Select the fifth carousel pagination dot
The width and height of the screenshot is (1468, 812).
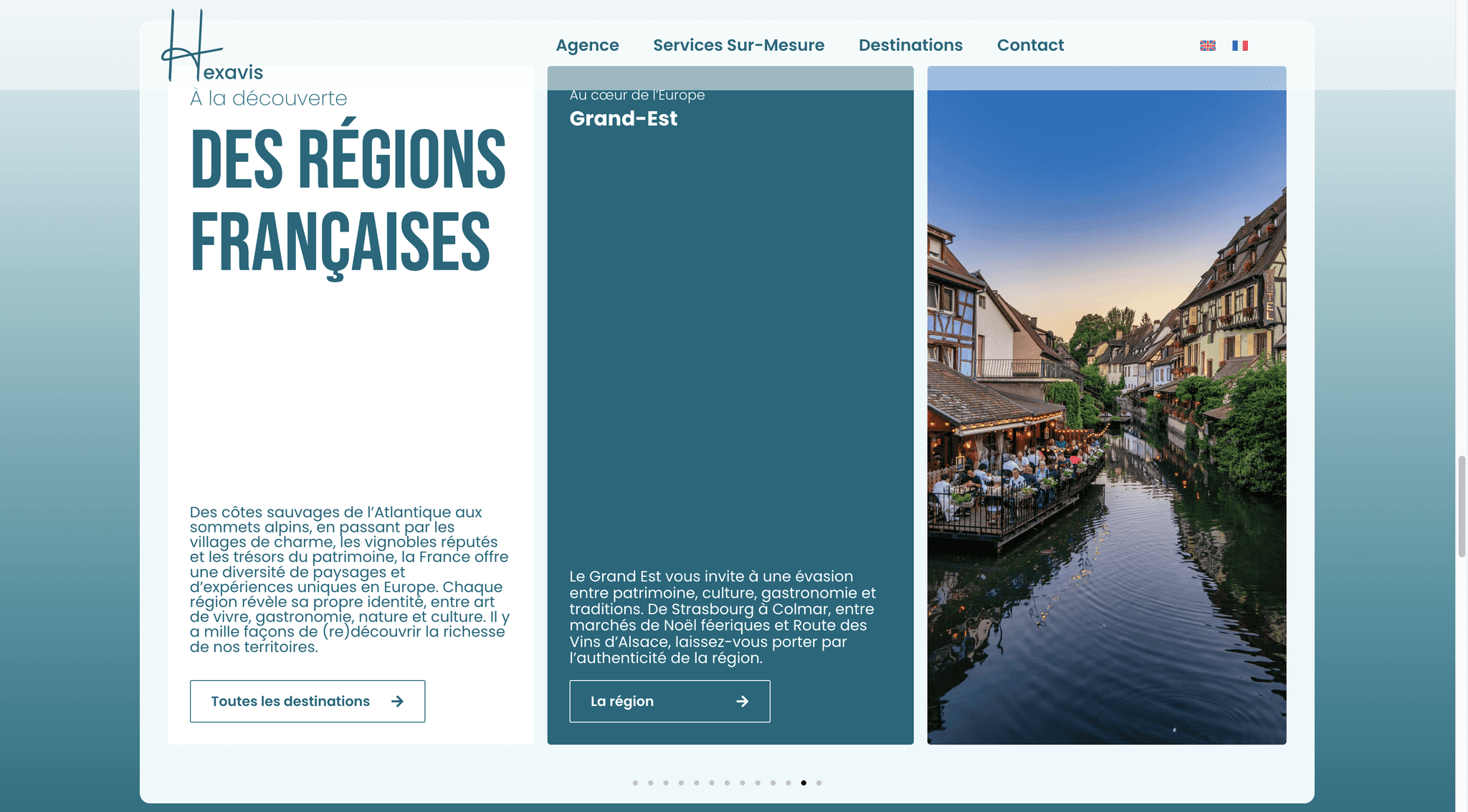pyautogui.click(x=697, y=783)
